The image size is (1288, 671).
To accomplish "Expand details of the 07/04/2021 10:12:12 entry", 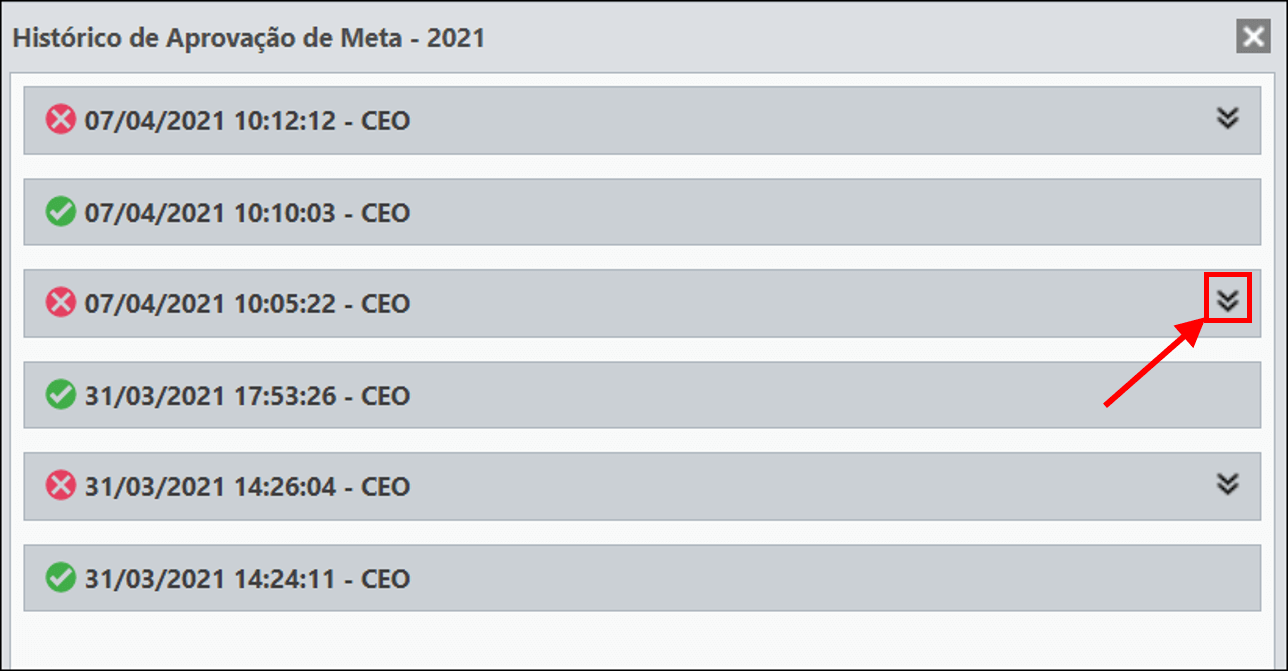I will point(1228,118).
